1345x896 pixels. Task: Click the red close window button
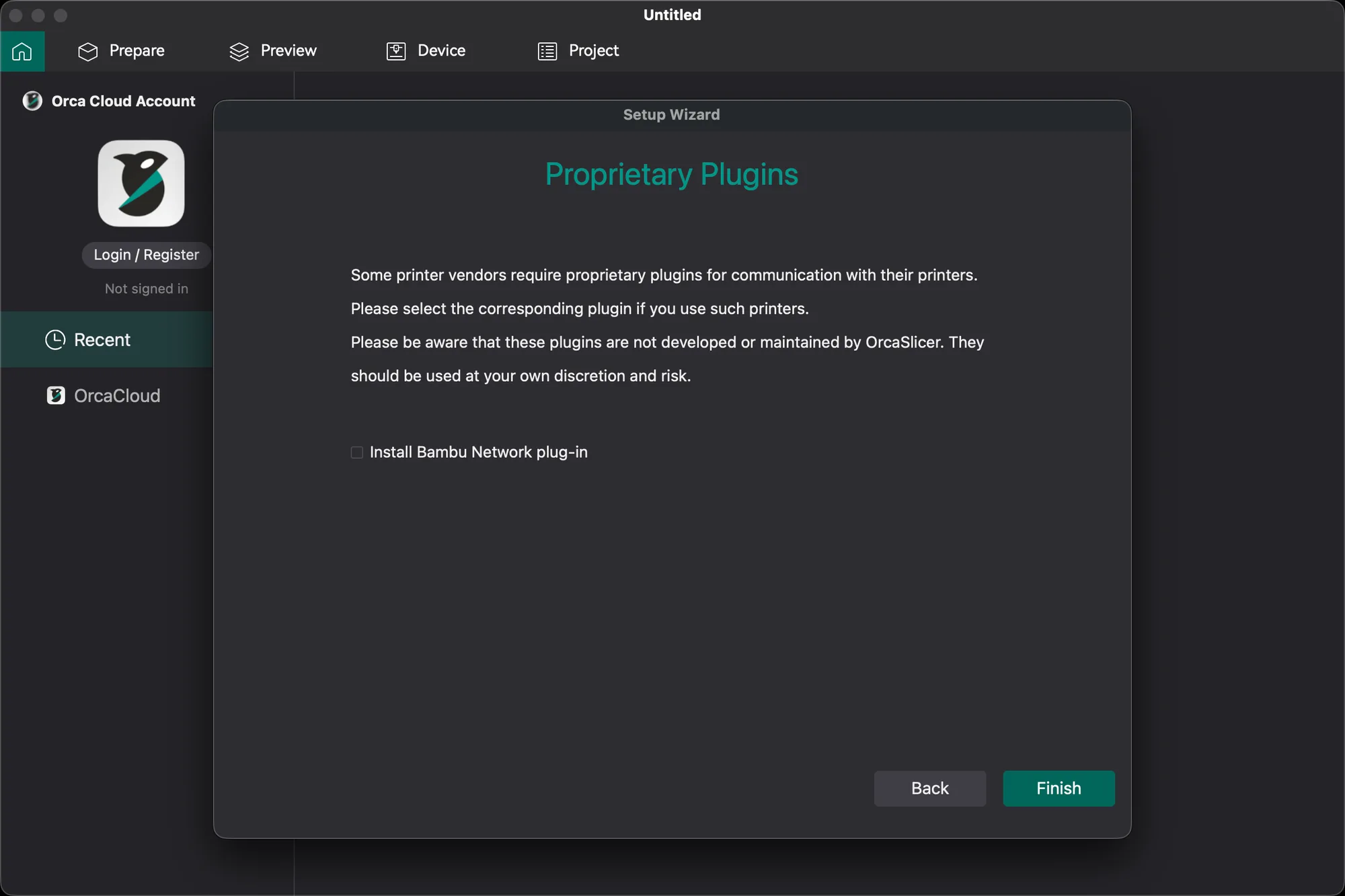coord(16,15)
